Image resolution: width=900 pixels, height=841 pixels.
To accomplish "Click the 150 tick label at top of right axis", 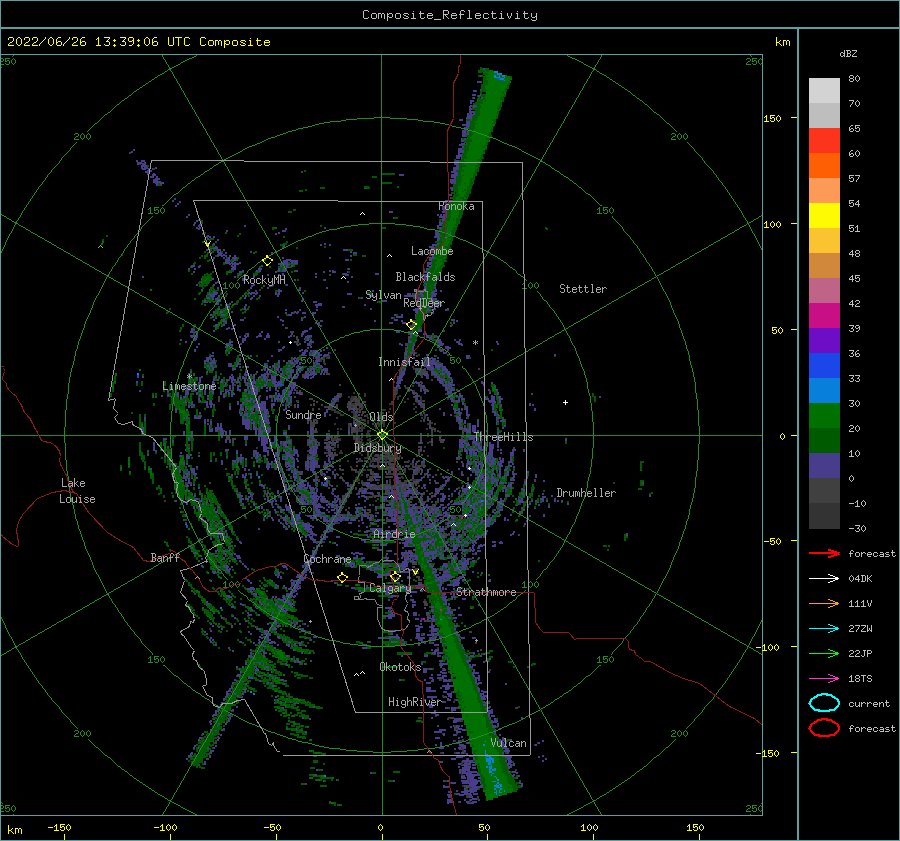I will tap(772, 118).
